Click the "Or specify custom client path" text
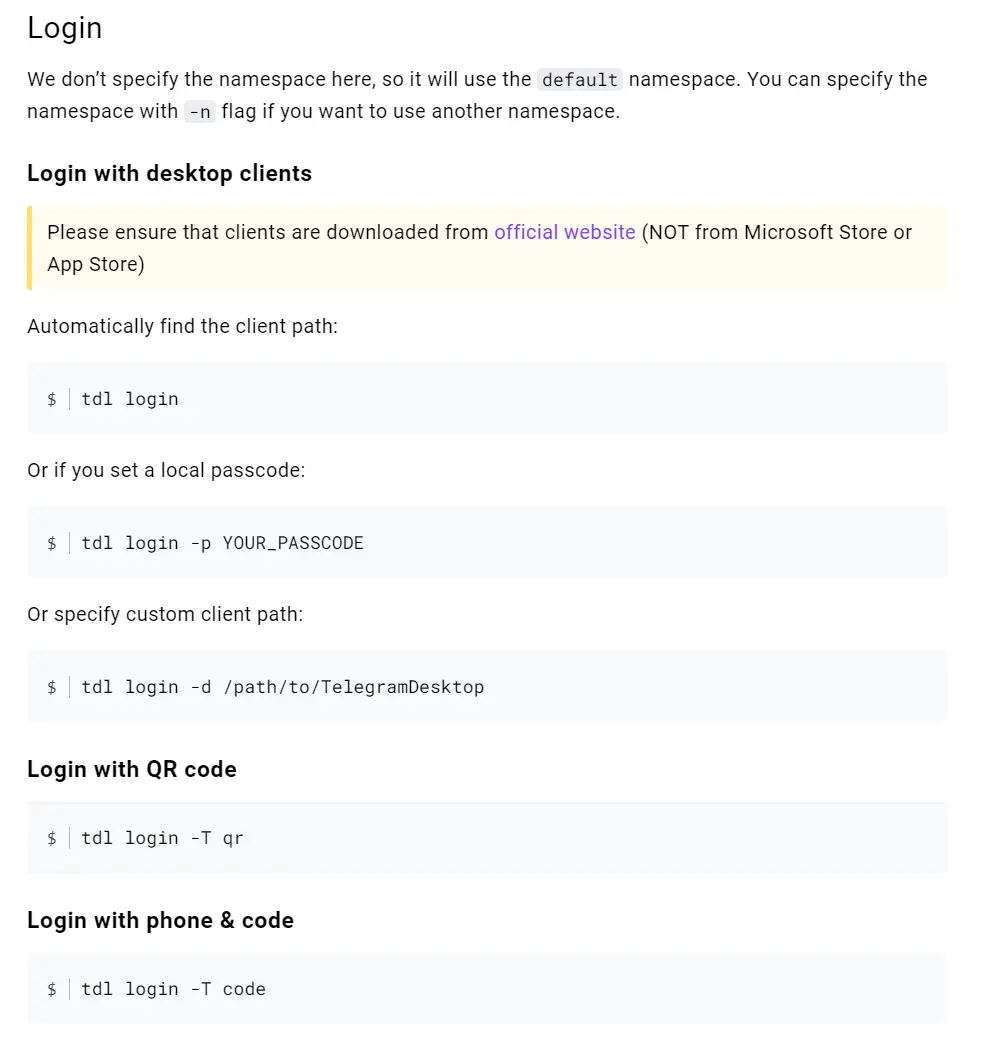The width and height of the screenshot is (995, 1038). pos(165,614)
